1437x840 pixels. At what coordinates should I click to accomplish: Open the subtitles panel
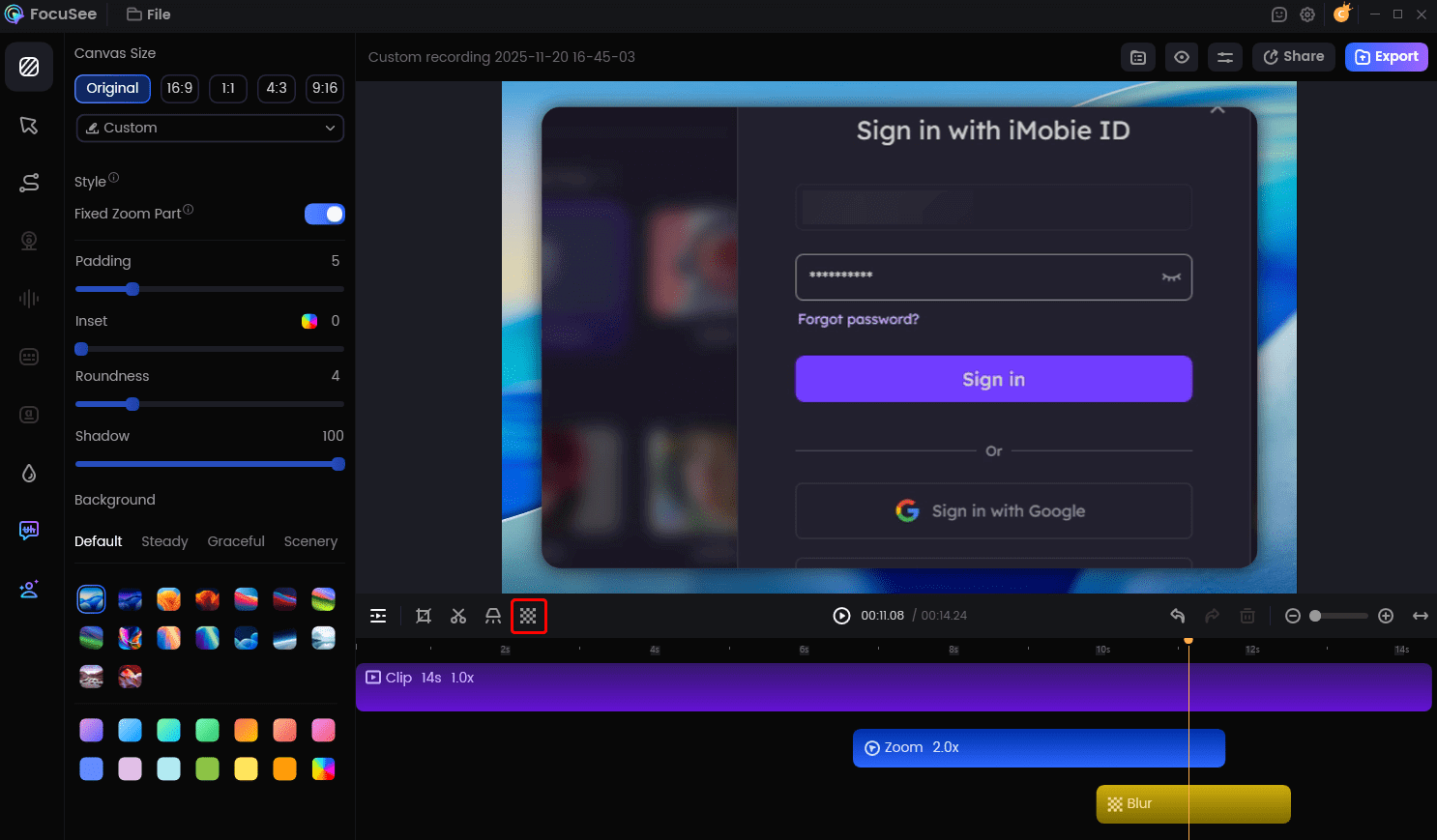coord(29,357)
